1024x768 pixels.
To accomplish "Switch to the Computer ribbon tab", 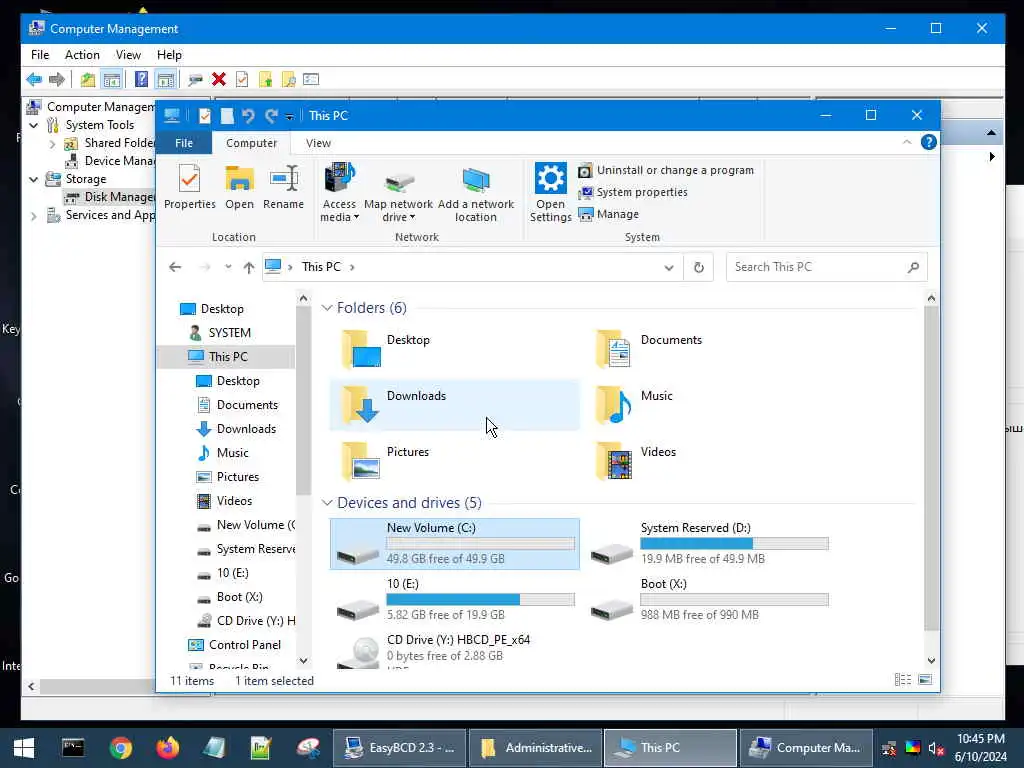I will point(251,143).
